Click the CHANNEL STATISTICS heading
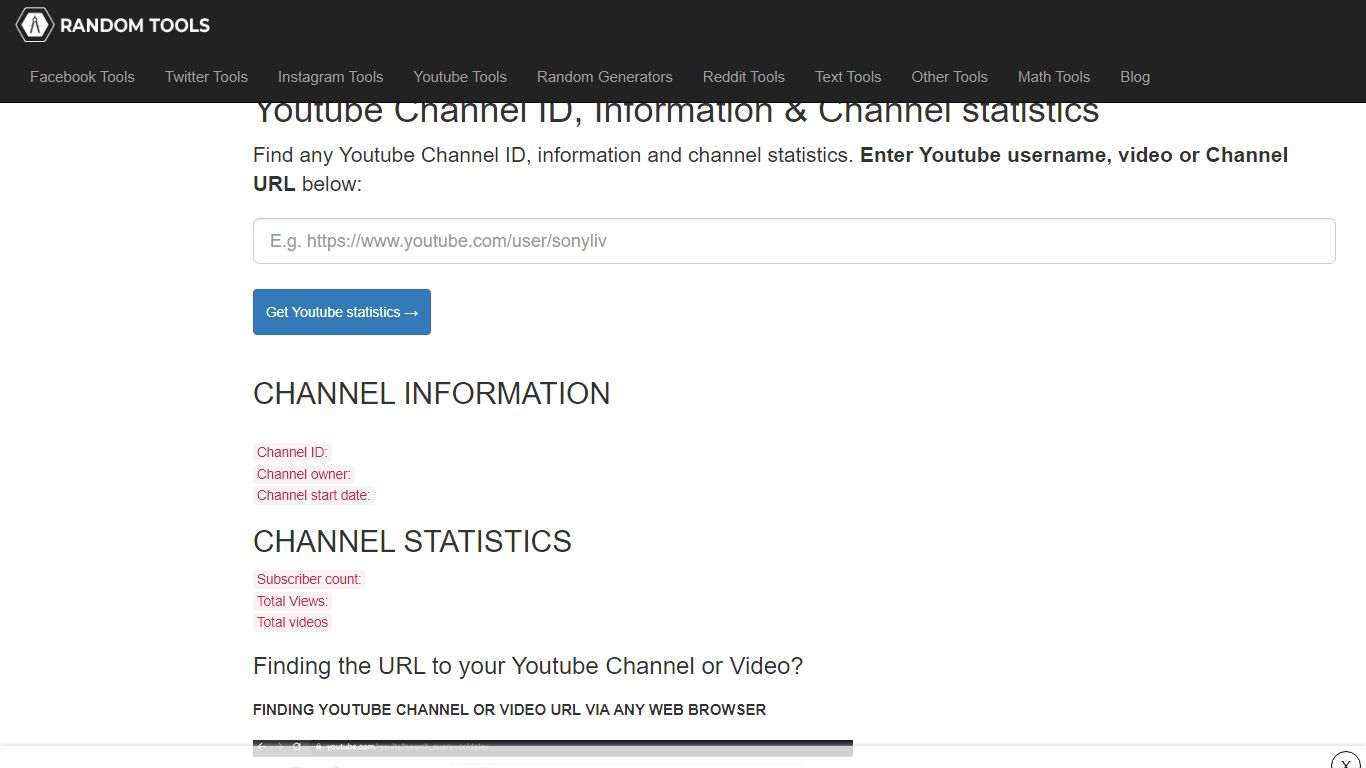The width and height of the screenshot is (1366, 768). pyautogui.click(x=412, y=542)
